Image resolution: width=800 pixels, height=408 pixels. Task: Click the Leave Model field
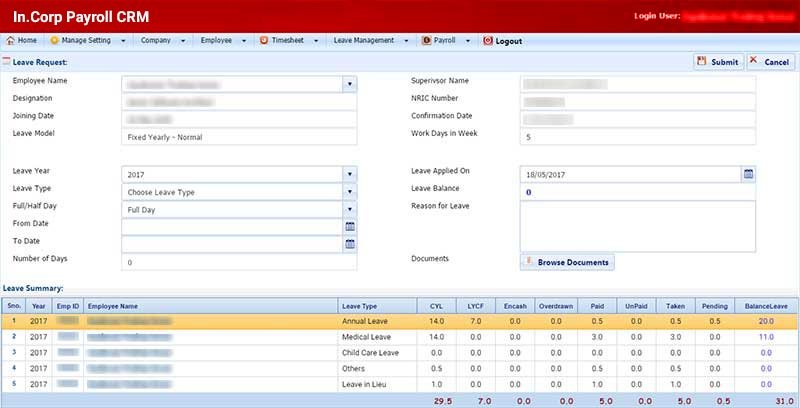coord(239,137)
